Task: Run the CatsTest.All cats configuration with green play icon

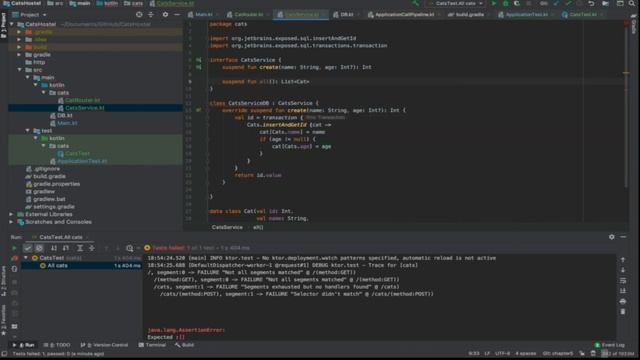Action: click(493, 3)
